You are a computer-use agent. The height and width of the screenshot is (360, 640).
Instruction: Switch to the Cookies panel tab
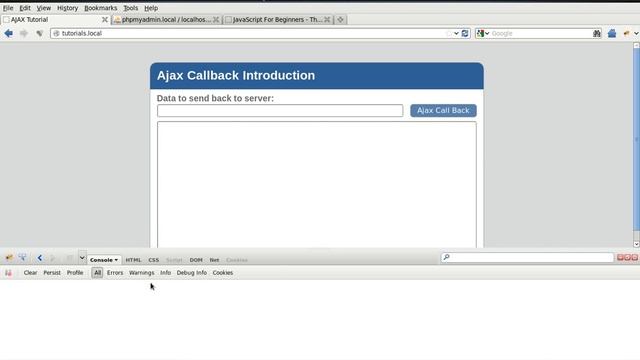(x=237, y=260)
